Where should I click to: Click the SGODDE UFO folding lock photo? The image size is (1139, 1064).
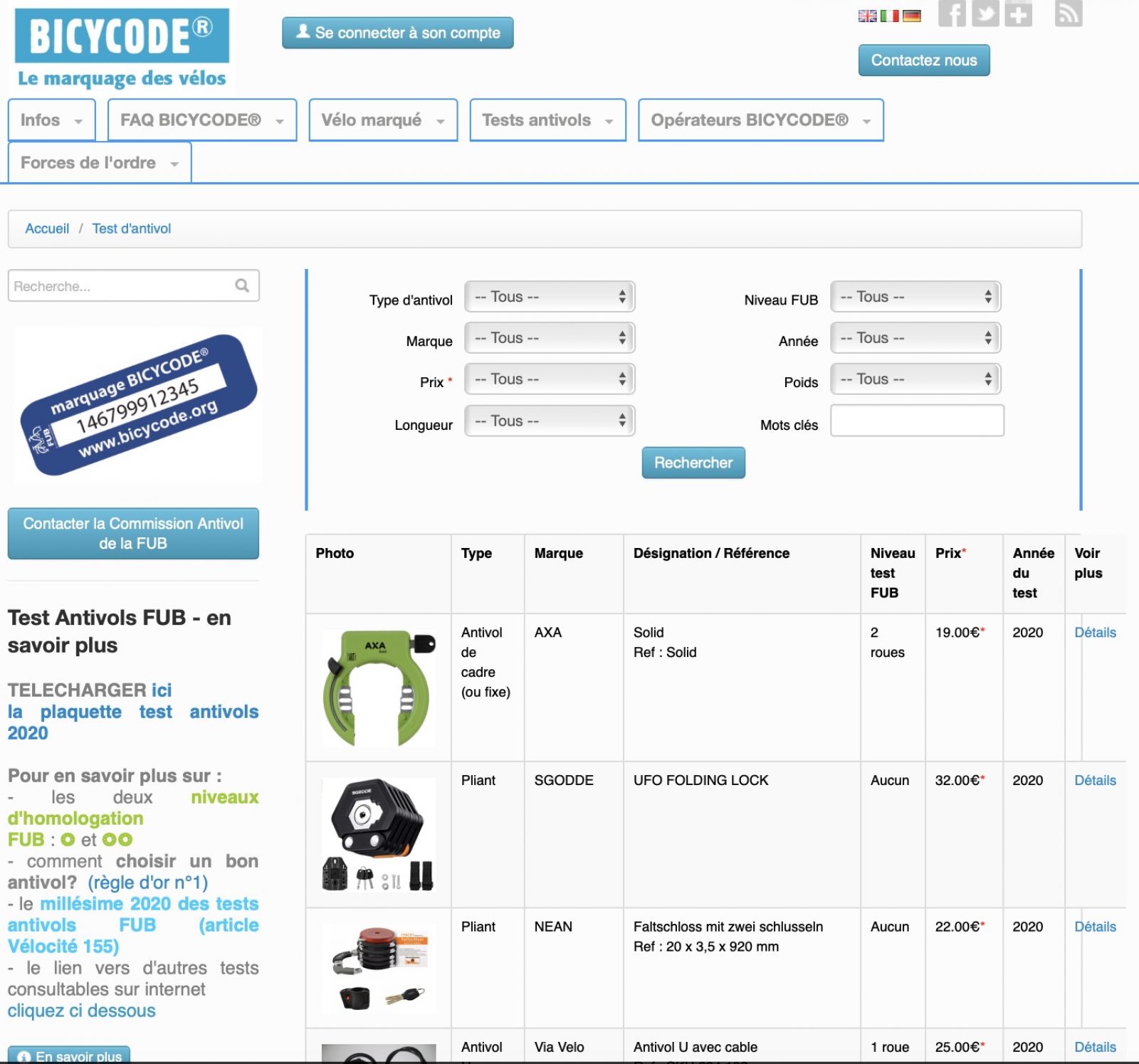click(x=379, y=834)
